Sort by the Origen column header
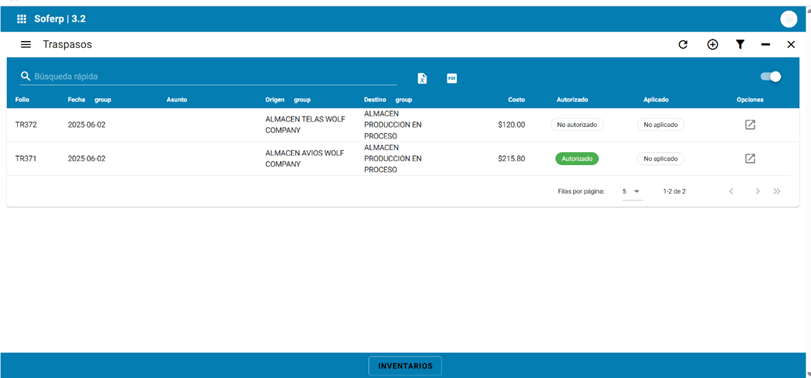The width and height of the screenshot is (811, 378). tap(275, 100)
